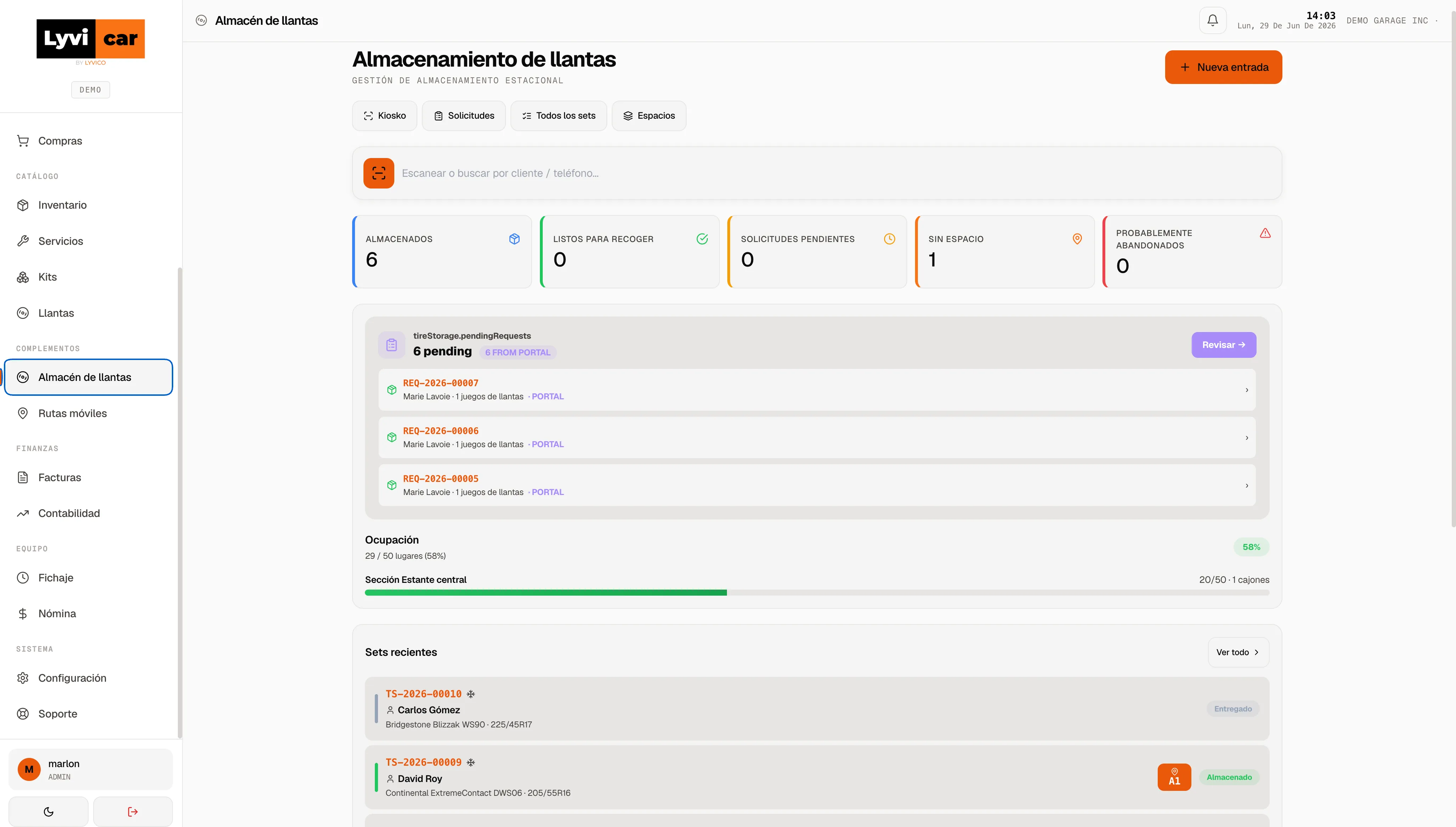
Task: Click the A1 location badge
Action: coord(1174,777)
